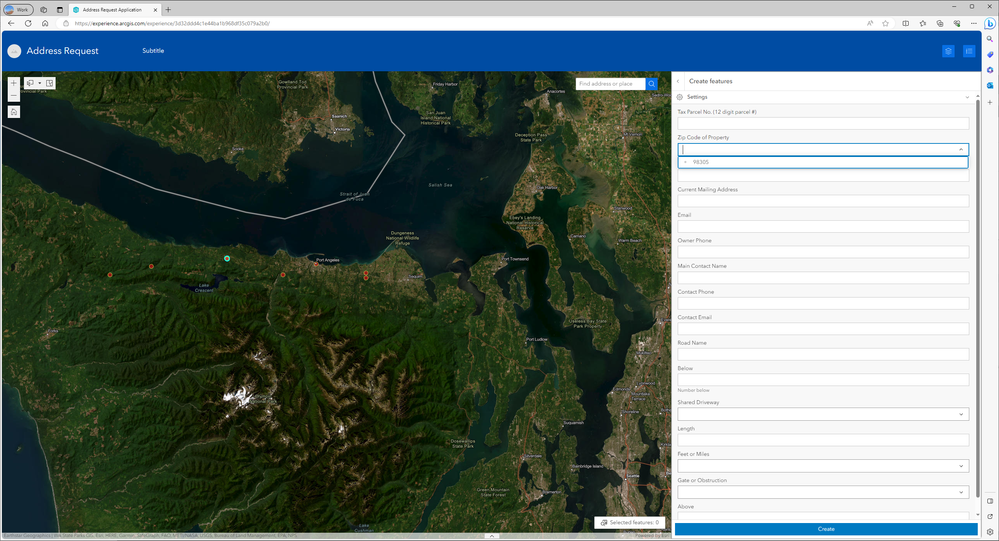Click the Email input field
This screenshot has height=541, width=999.
coord(823,227)
